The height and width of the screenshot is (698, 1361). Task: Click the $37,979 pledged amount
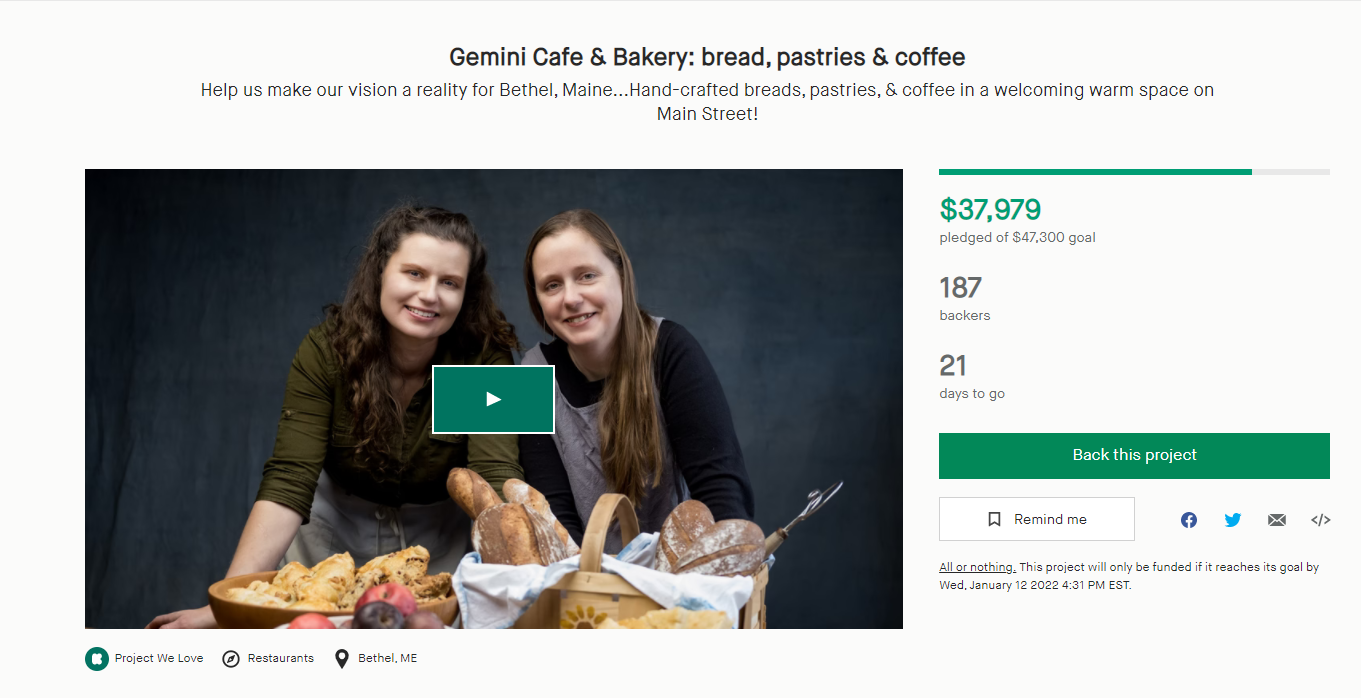(990, 209)
